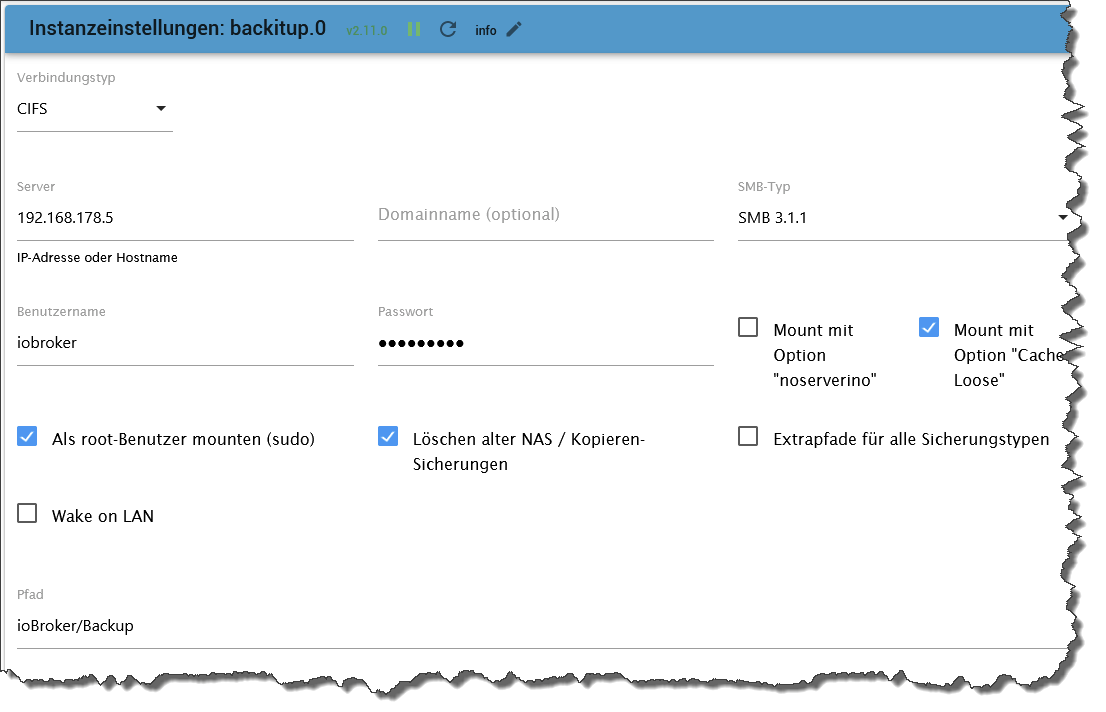Click the info log level label
Viewport: 1106px width, 712px height.
[x=486, y=30]
